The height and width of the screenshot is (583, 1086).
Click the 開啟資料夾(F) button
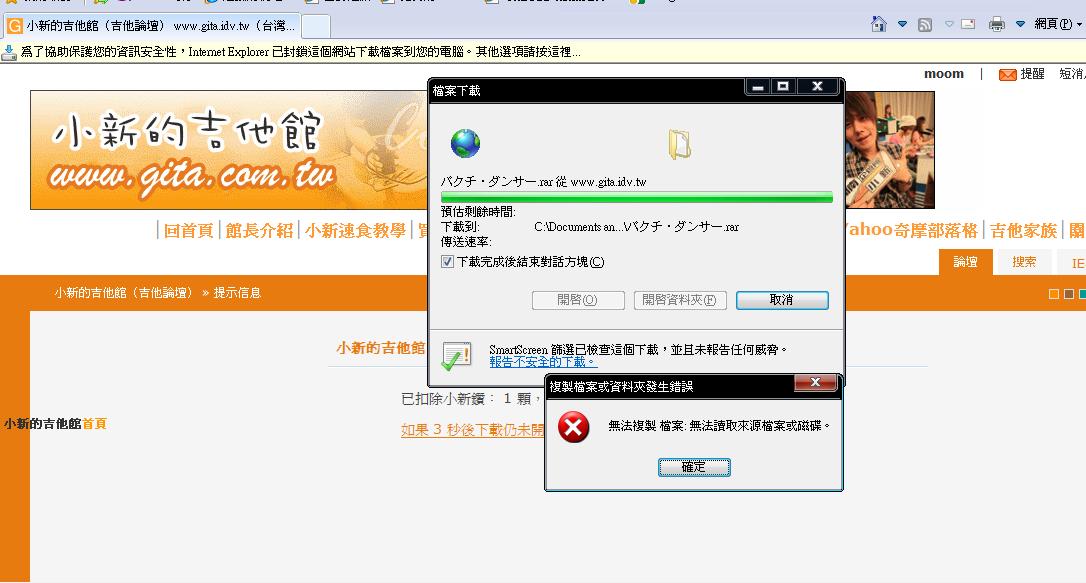679,300
